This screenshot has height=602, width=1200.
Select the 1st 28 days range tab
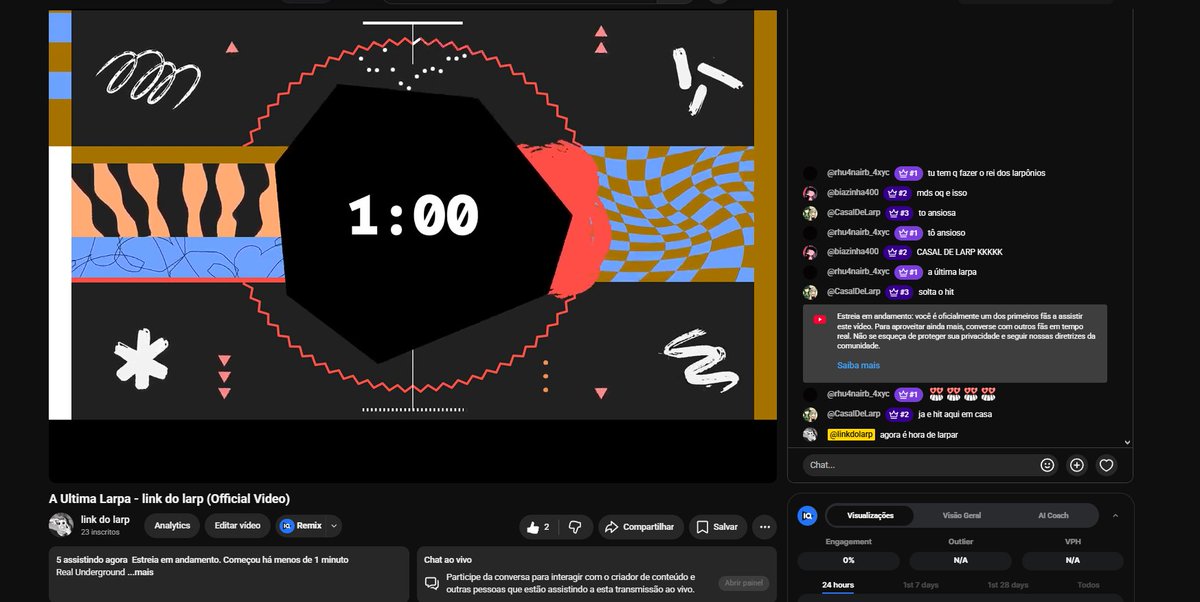click(1008, 585)
